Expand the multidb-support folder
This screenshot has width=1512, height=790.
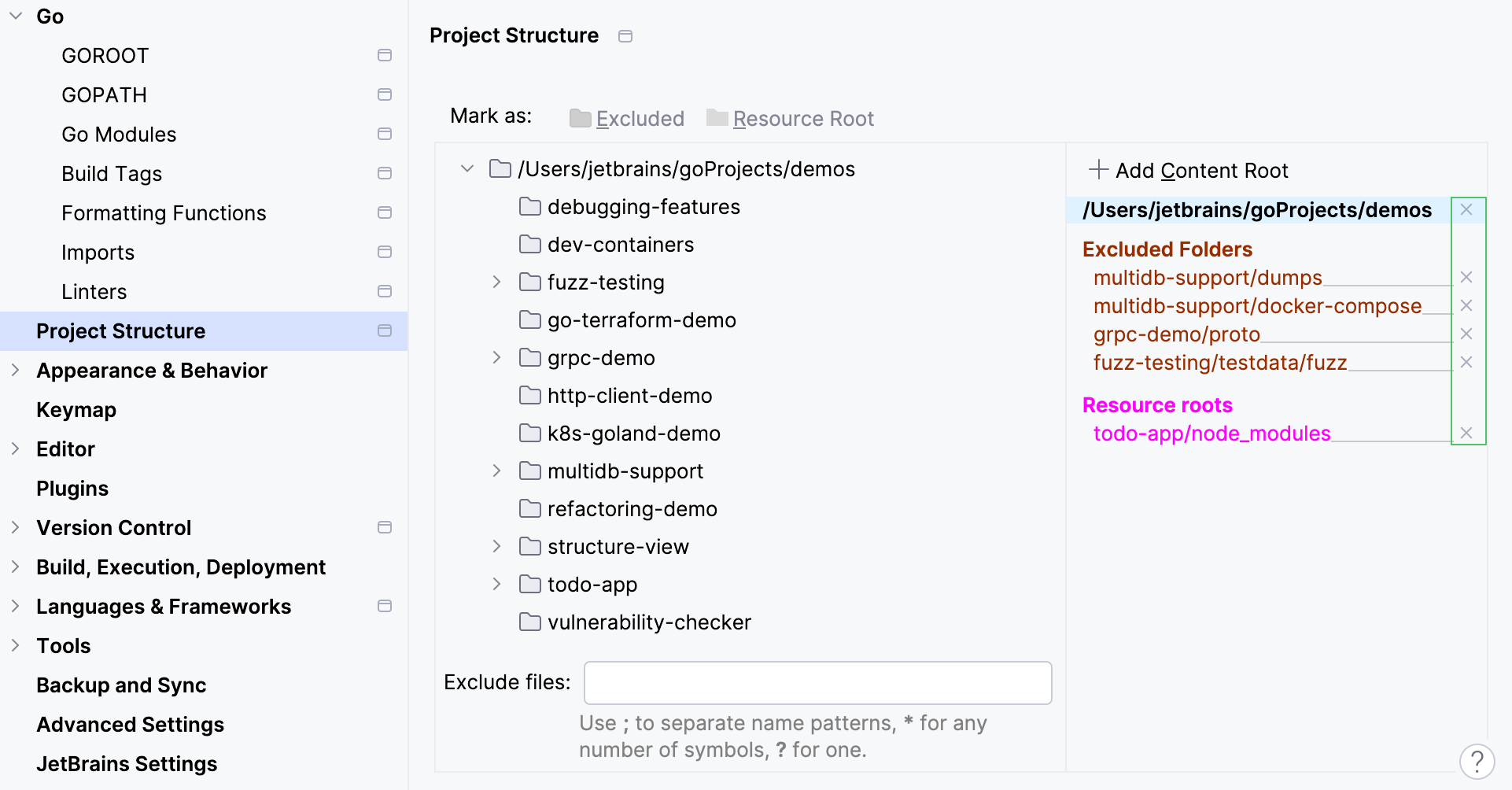[496, 471]
